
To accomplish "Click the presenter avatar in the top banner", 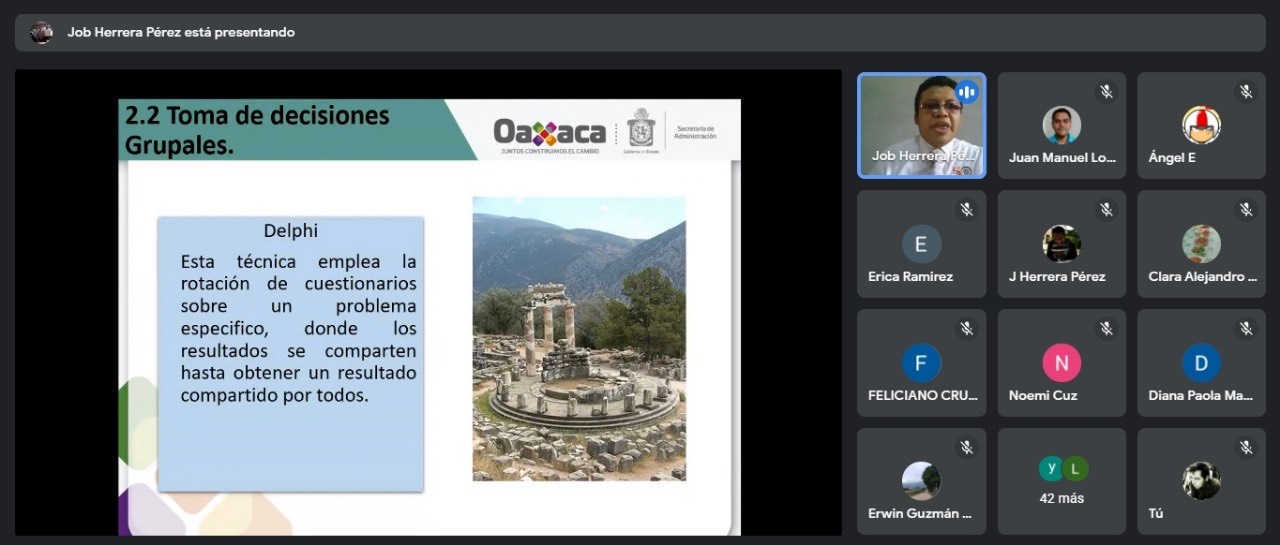I will (x=41, y=32).
